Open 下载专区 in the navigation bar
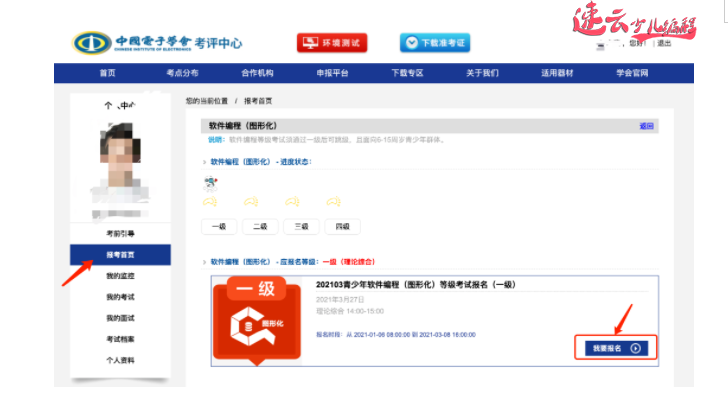Screen dimensions: 728x403 click(x=407, y=73)
